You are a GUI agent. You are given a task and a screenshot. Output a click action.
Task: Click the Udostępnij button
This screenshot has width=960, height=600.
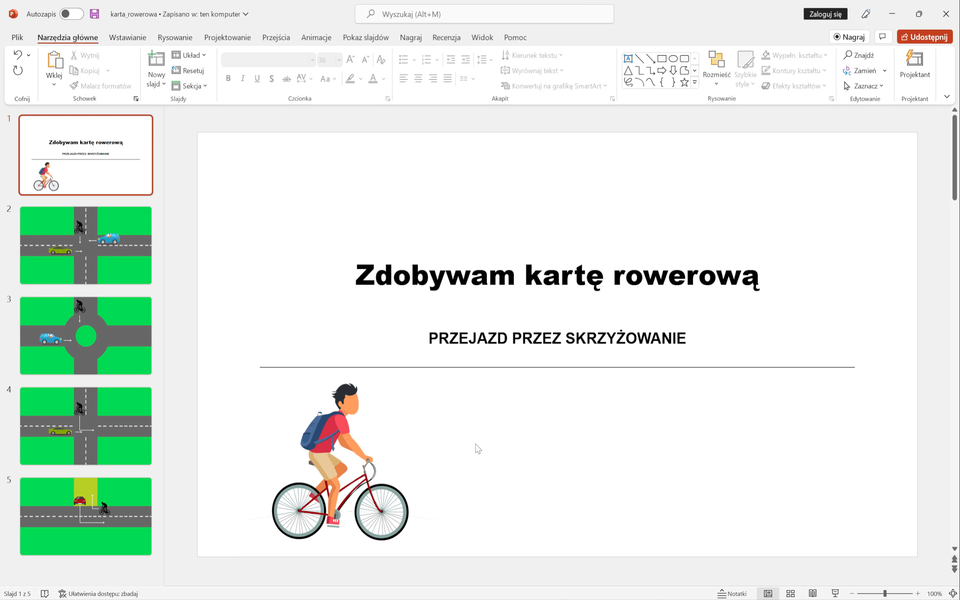click(x=924, y=37)
